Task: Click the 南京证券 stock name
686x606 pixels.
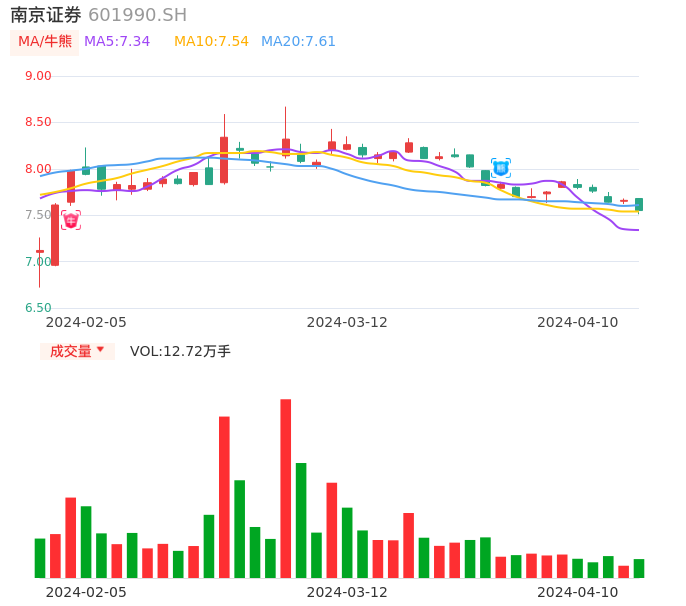Action: point(46,15)
